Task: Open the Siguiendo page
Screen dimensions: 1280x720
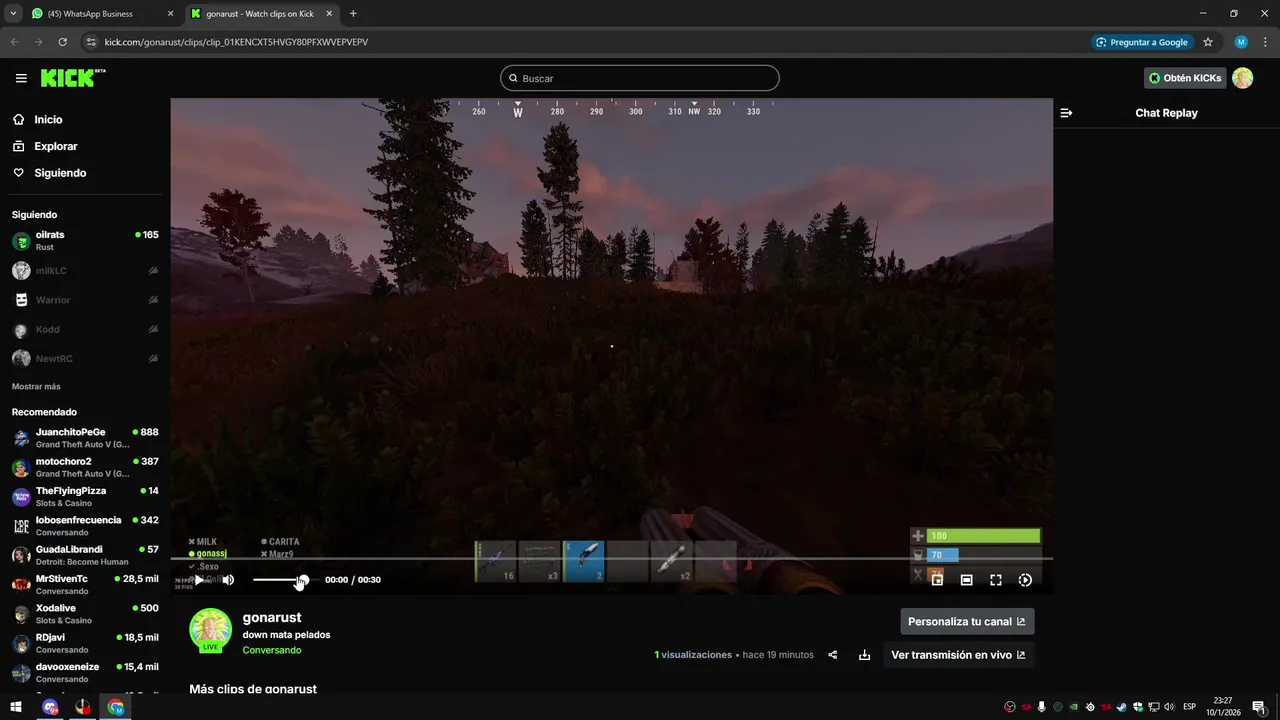Action: click(60, 173)
